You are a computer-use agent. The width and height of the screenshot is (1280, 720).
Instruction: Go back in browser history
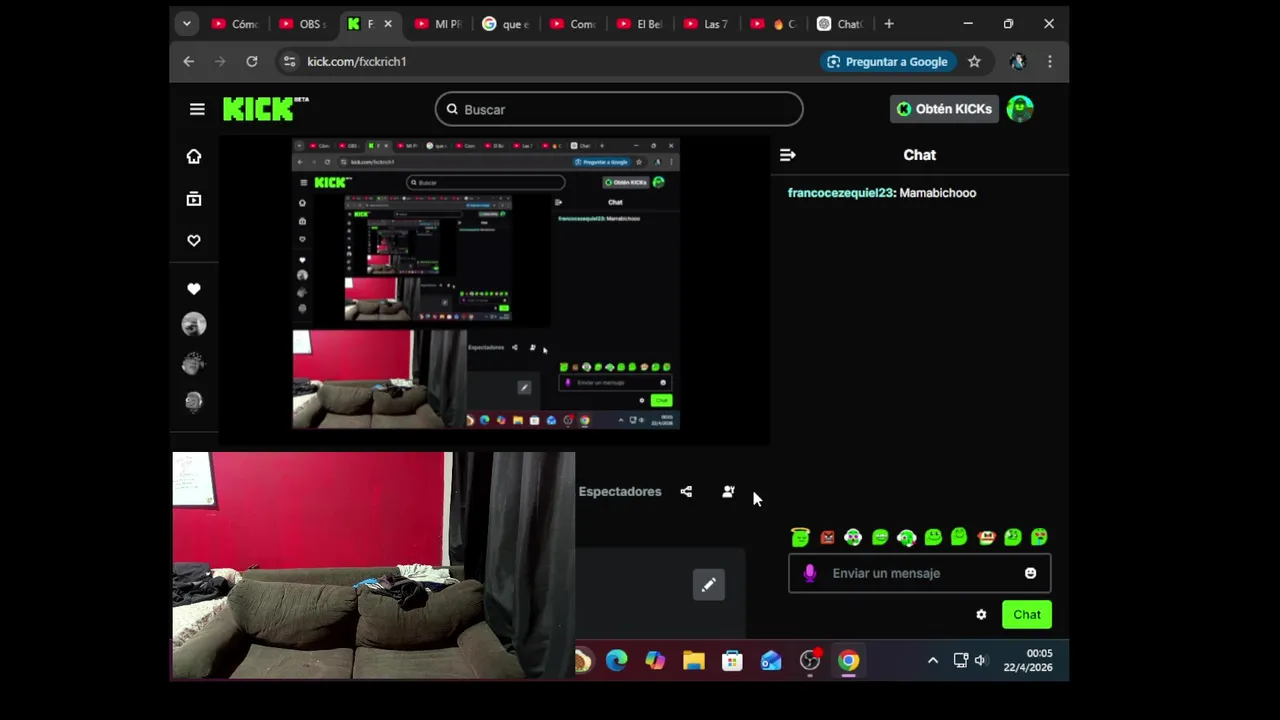(188, 61)
